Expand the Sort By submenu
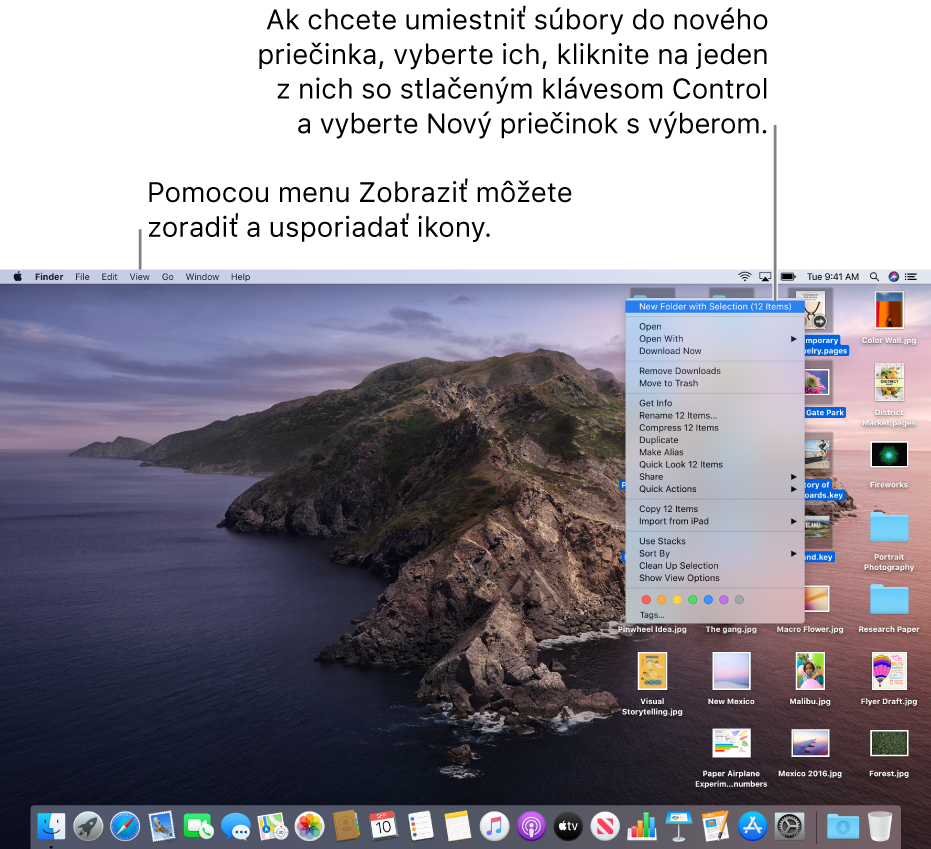 click(715, 553)
